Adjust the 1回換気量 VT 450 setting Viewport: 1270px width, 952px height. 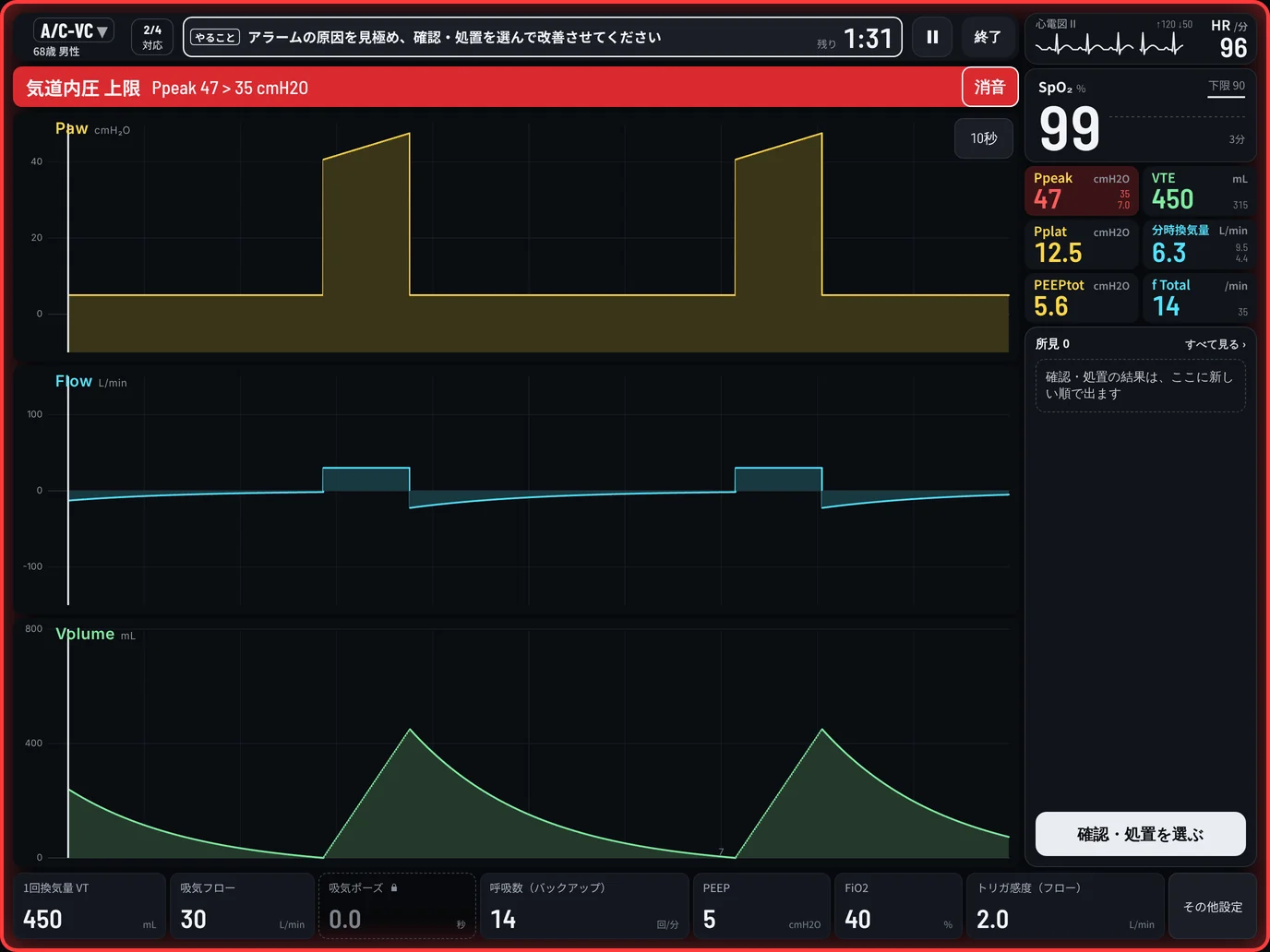tap(90, 906)
